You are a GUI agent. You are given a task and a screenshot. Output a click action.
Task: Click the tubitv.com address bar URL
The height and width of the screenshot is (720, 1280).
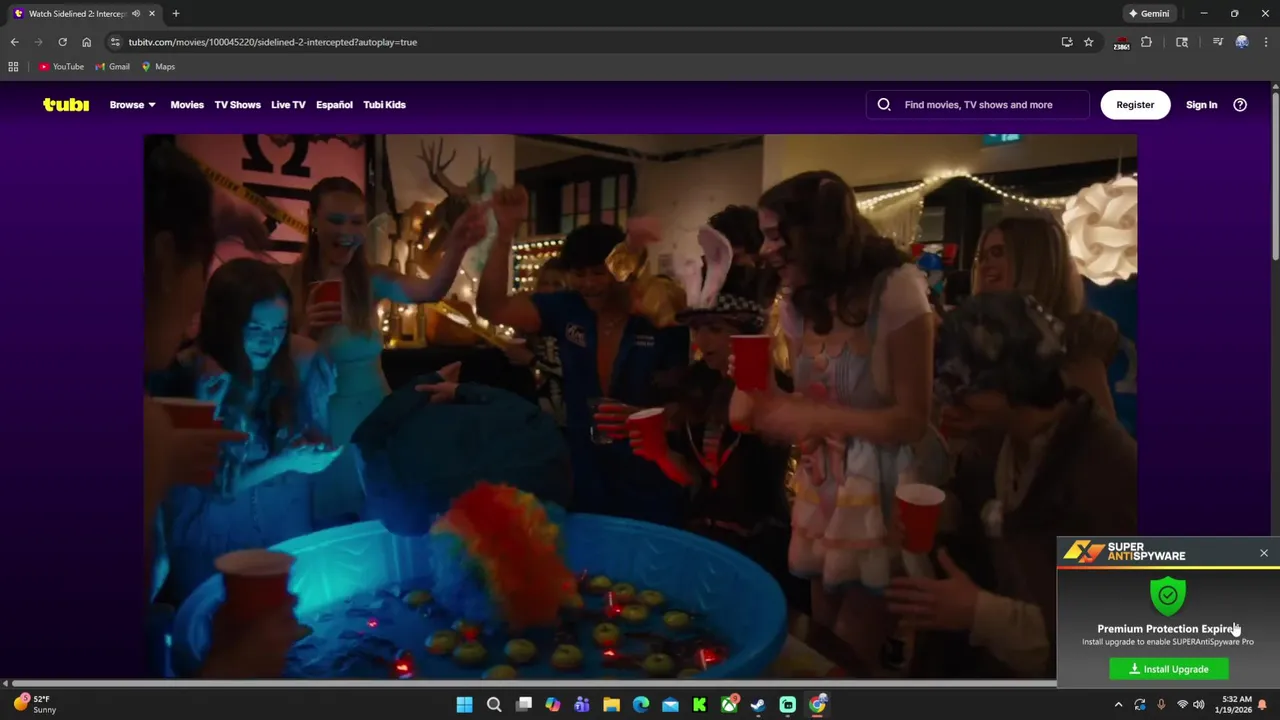[272, 42]
